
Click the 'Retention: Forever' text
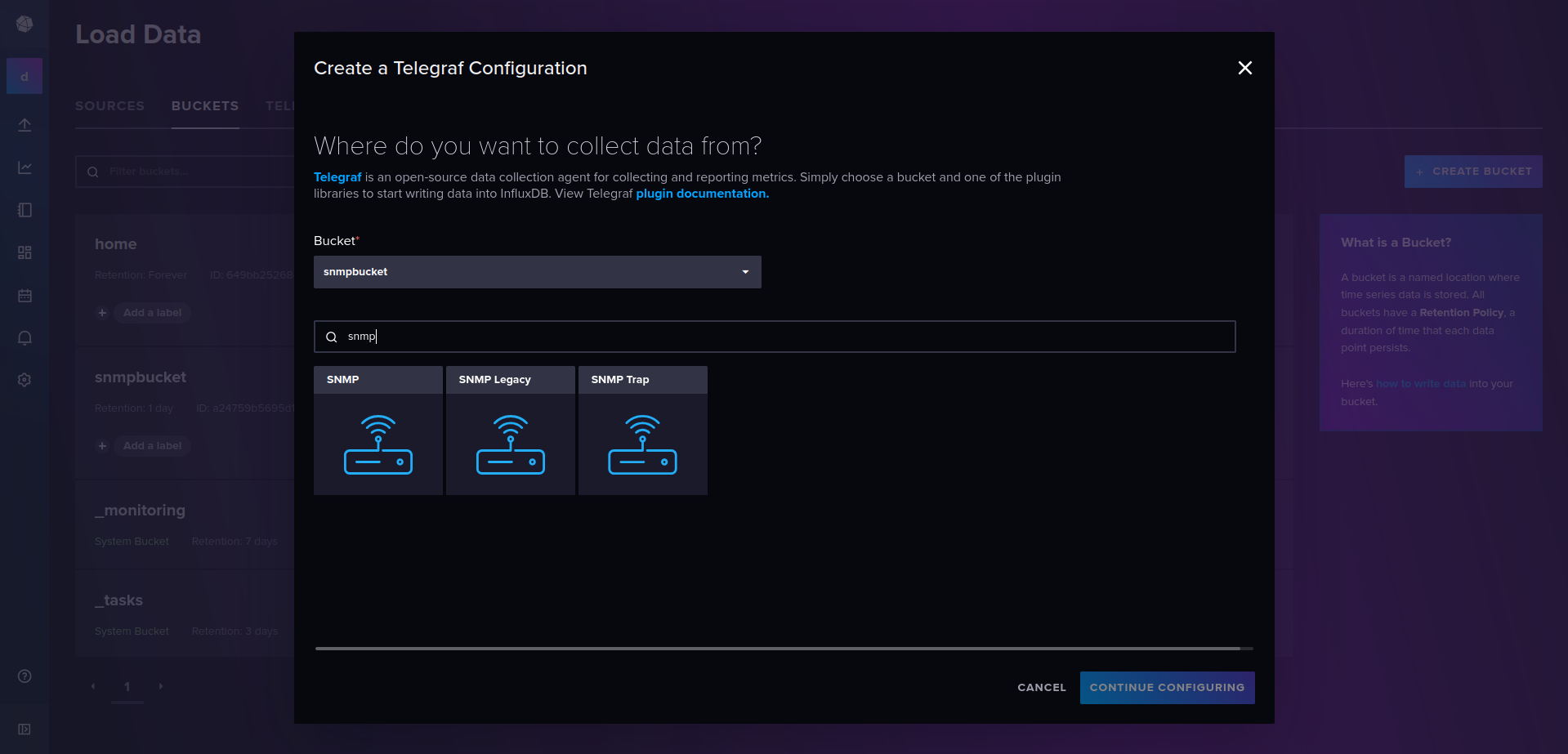coord(141,275)
